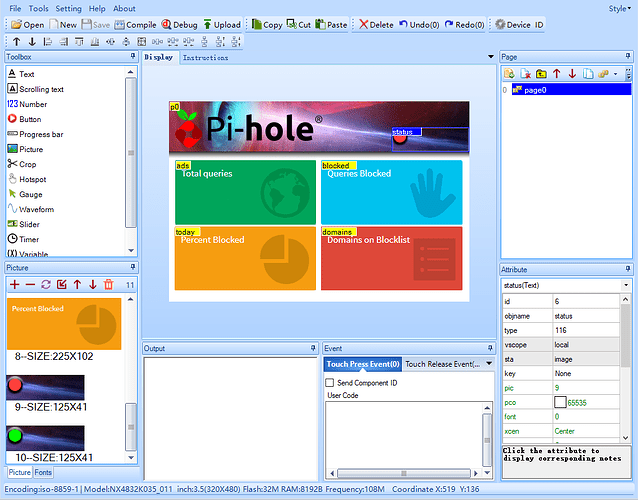Click the Same size icon in the alignment toolbar
This screenshot has width=638, height=500.
click(142, 41)
